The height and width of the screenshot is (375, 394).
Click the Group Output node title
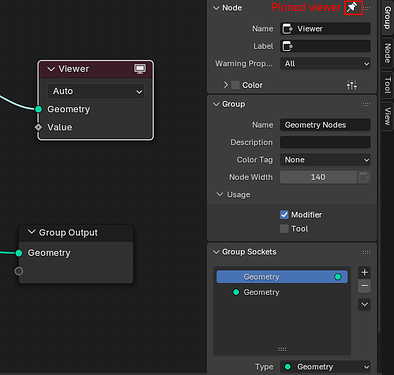68,232
